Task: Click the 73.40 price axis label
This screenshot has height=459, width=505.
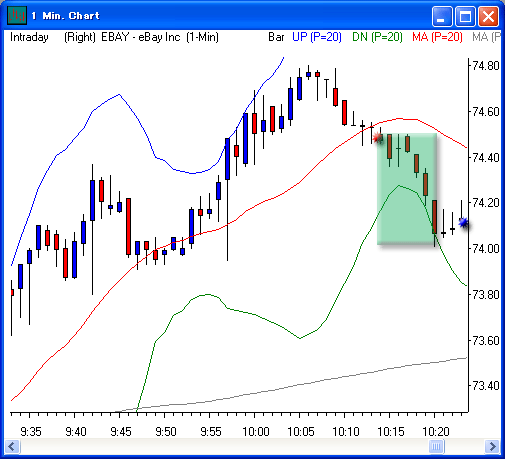Action: coord(486,386)
